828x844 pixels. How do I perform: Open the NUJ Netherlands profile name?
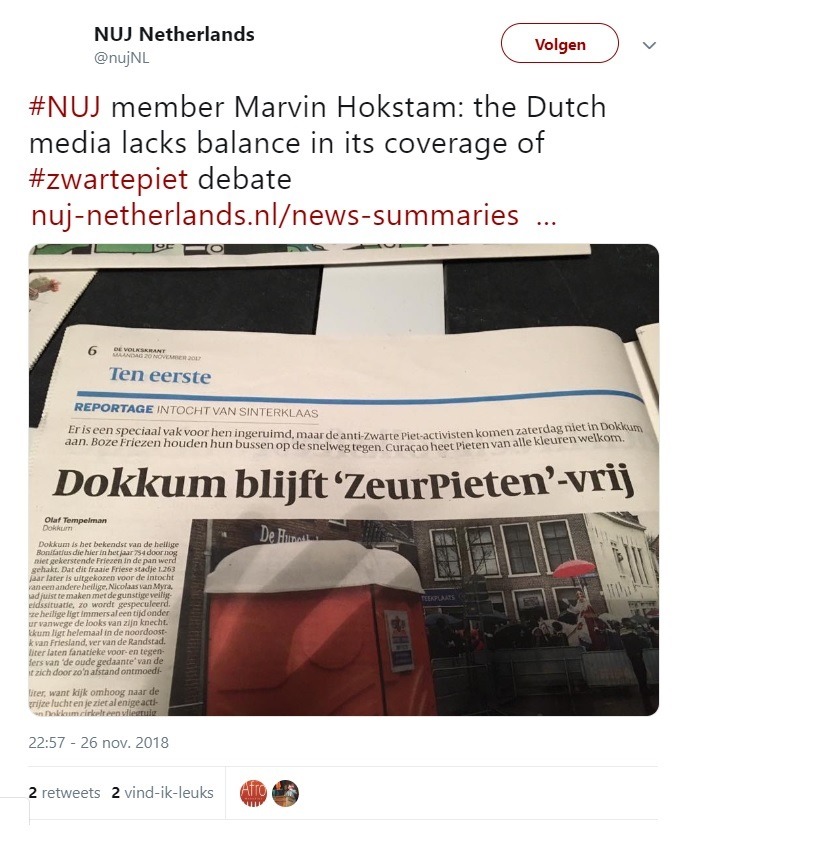pos(174,34)
